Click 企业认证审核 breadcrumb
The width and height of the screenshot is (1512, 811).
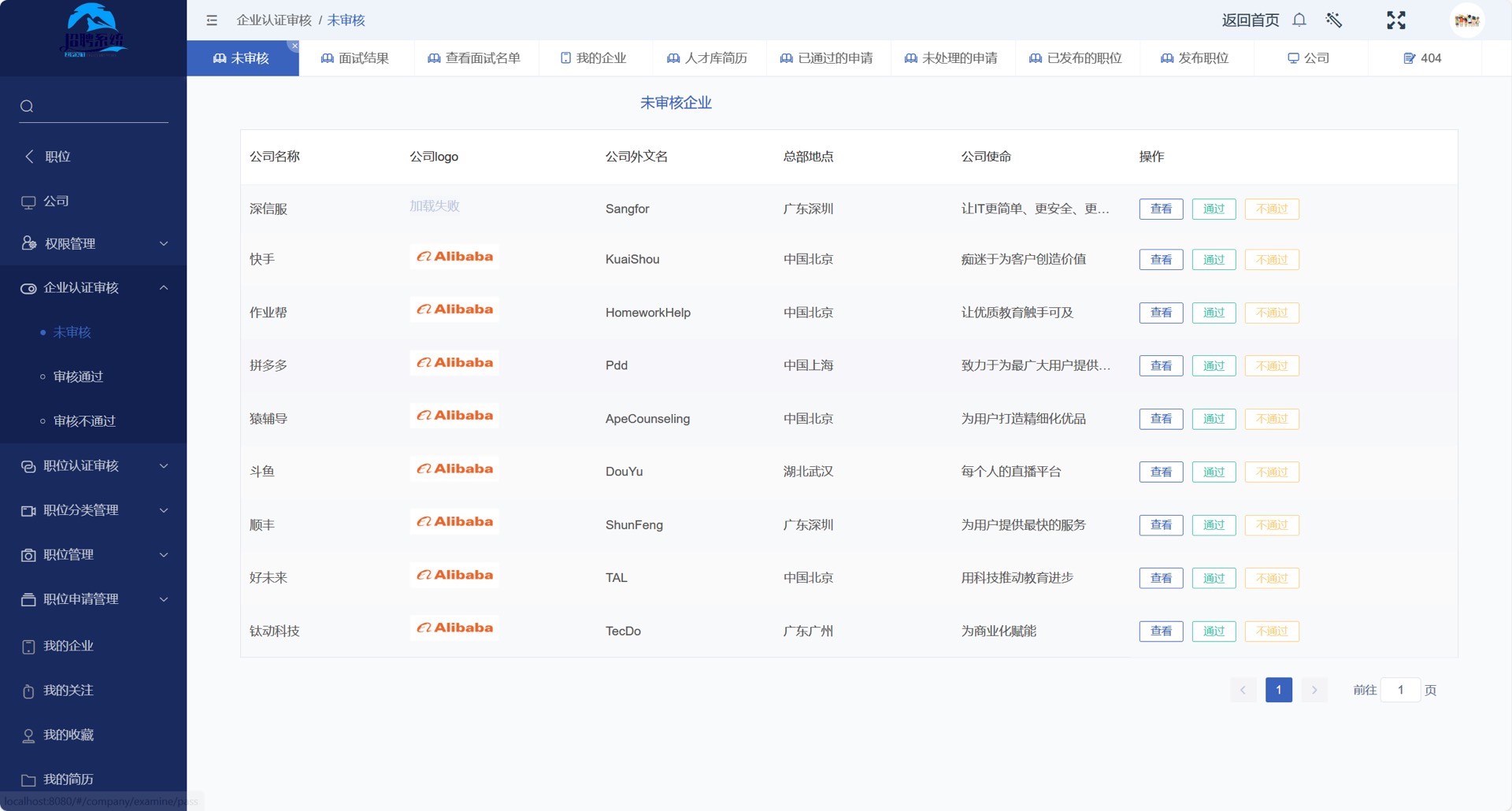274,20
